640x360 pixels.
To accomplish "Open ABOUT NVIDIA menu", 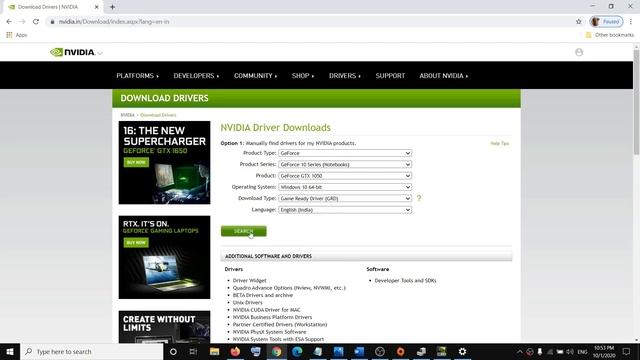I will tap(444, 76).
